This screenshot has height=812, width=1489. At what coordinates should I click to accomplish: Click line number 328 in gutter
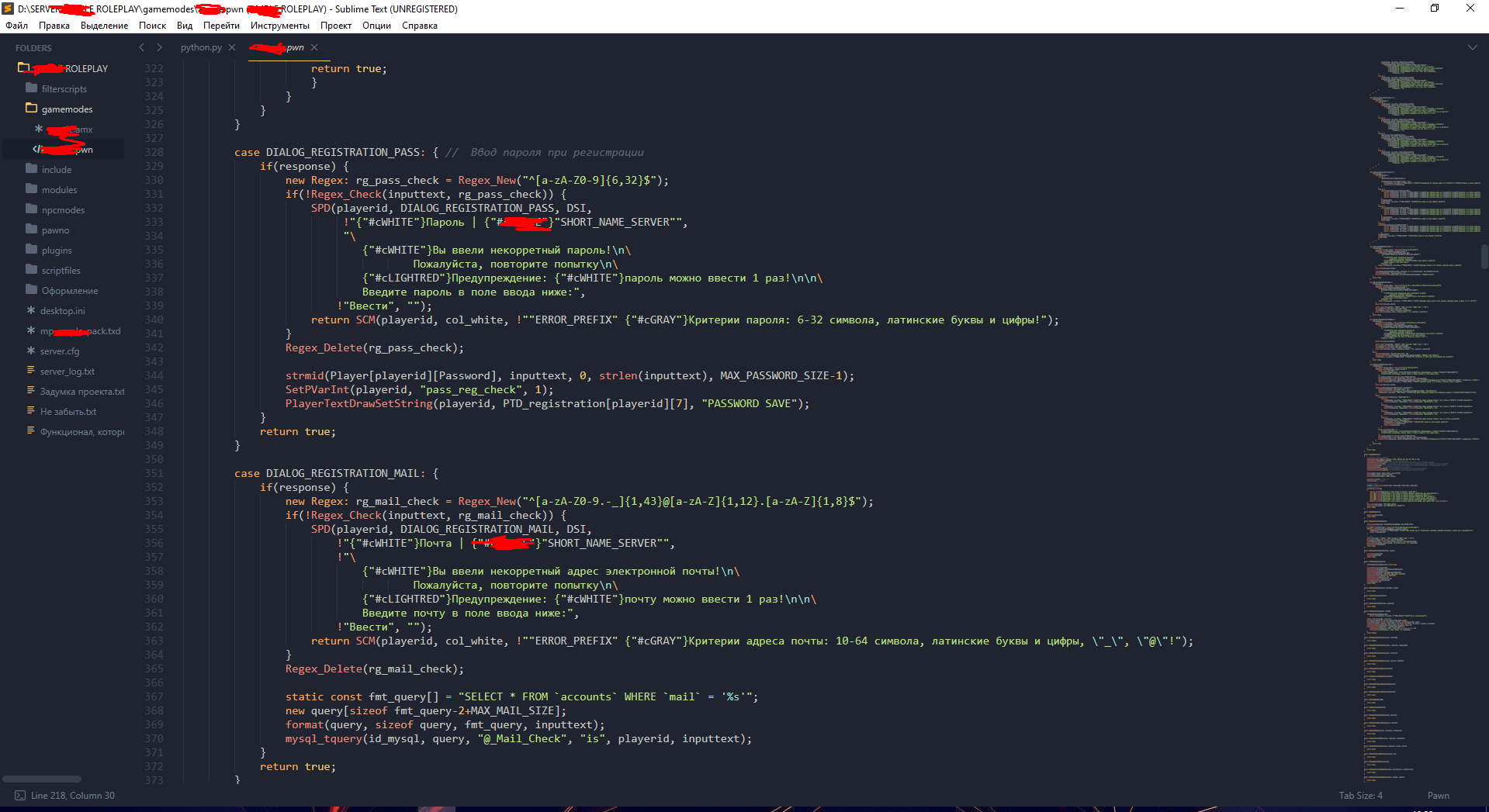pyautogui.click(x=154, y=152)
